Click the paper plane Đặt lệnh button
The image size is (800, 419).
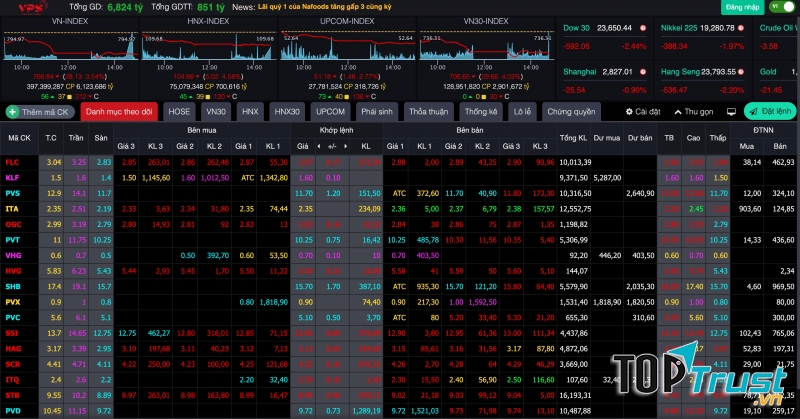point(768,112)
